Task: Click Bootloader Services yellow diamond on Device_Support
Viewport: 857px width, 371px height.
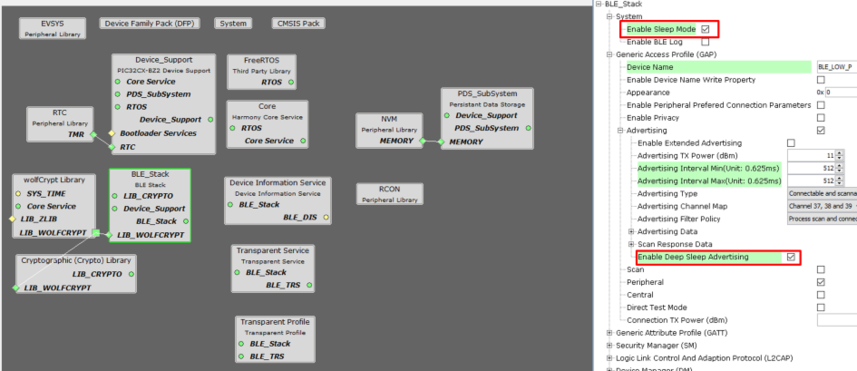Action: (x=111, y=133)
